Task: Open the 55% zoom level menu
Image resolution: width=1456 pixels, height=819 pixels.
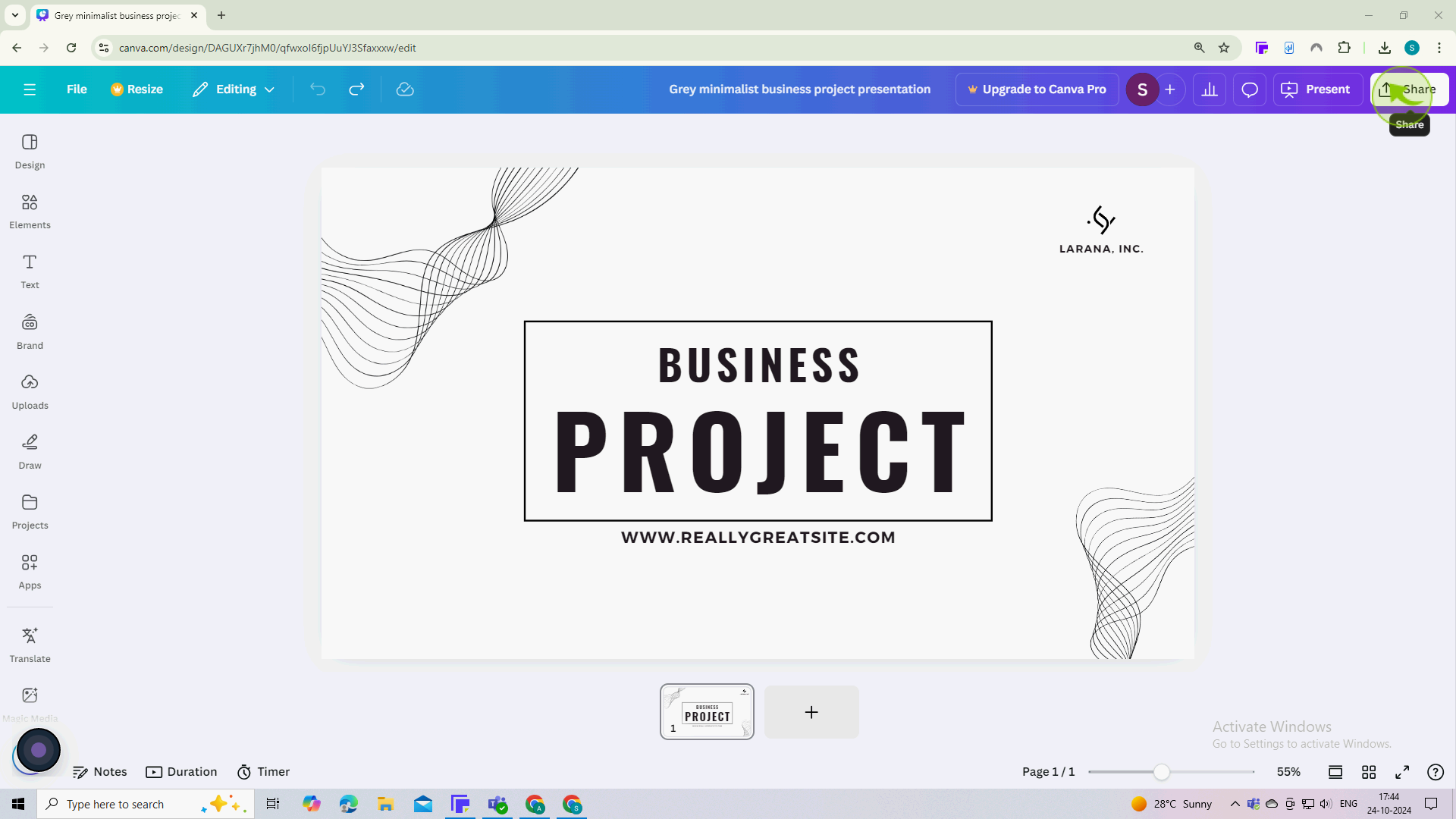Action: click(1288, 771)
